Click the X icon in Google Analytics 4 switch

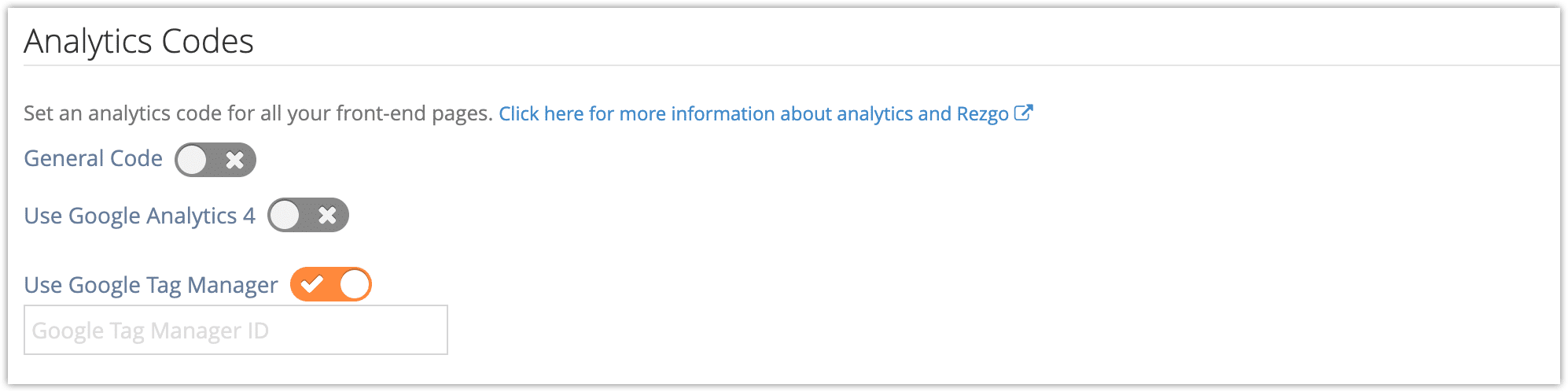(327, 215)
